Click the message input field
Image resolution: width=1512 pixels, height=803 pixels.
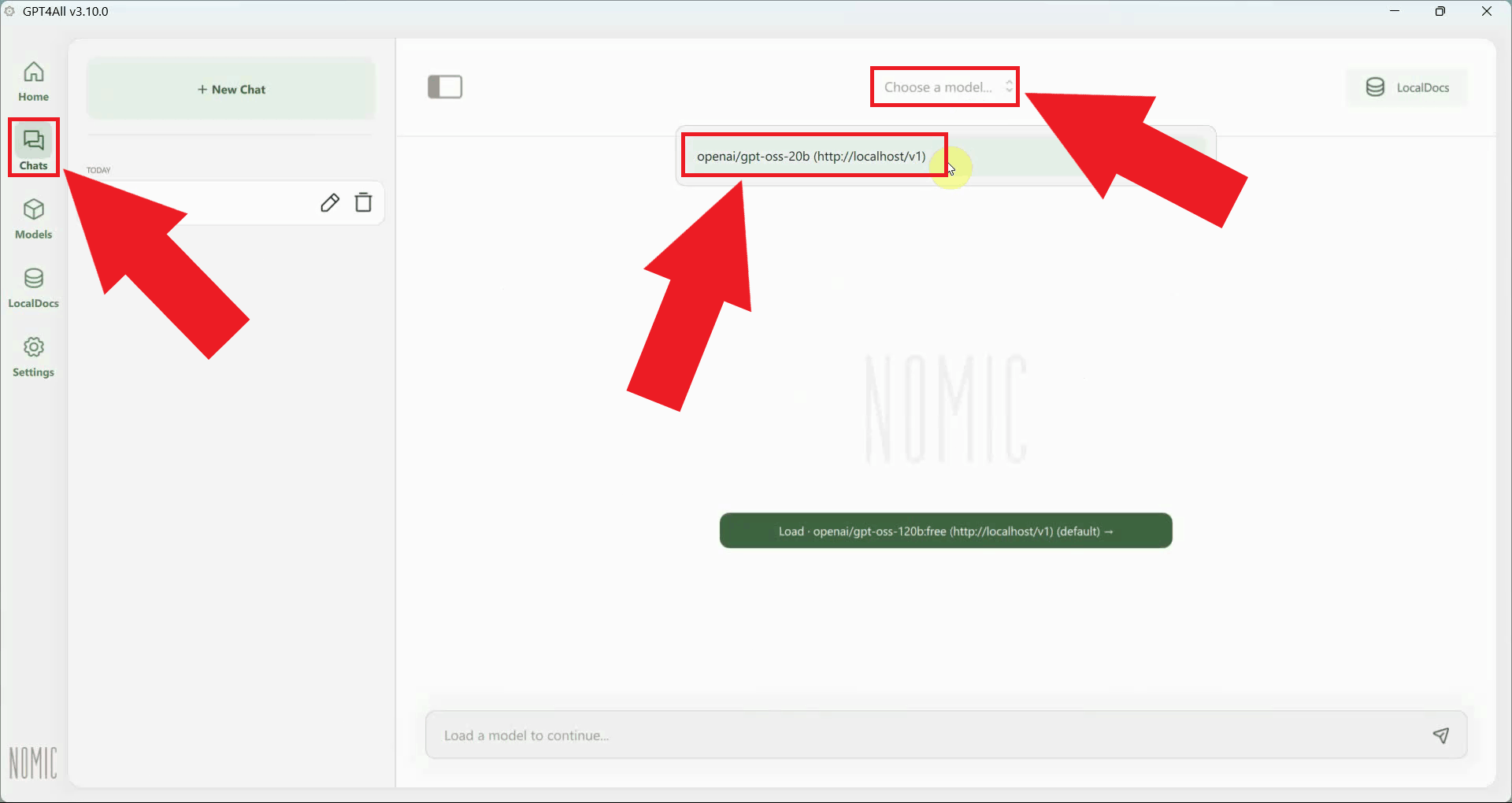(866, 735)
